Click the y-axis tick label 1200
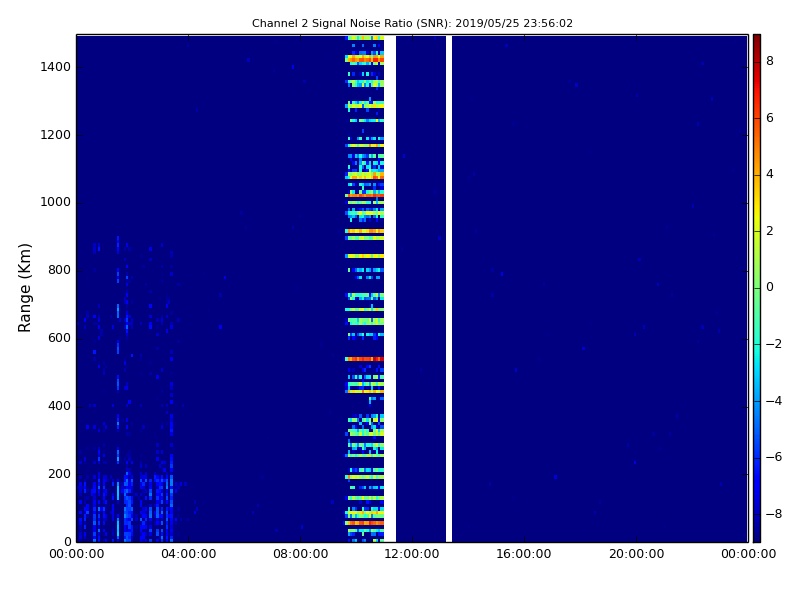Image resolution: width=800 pixels, height=600 pixels. 56,135
